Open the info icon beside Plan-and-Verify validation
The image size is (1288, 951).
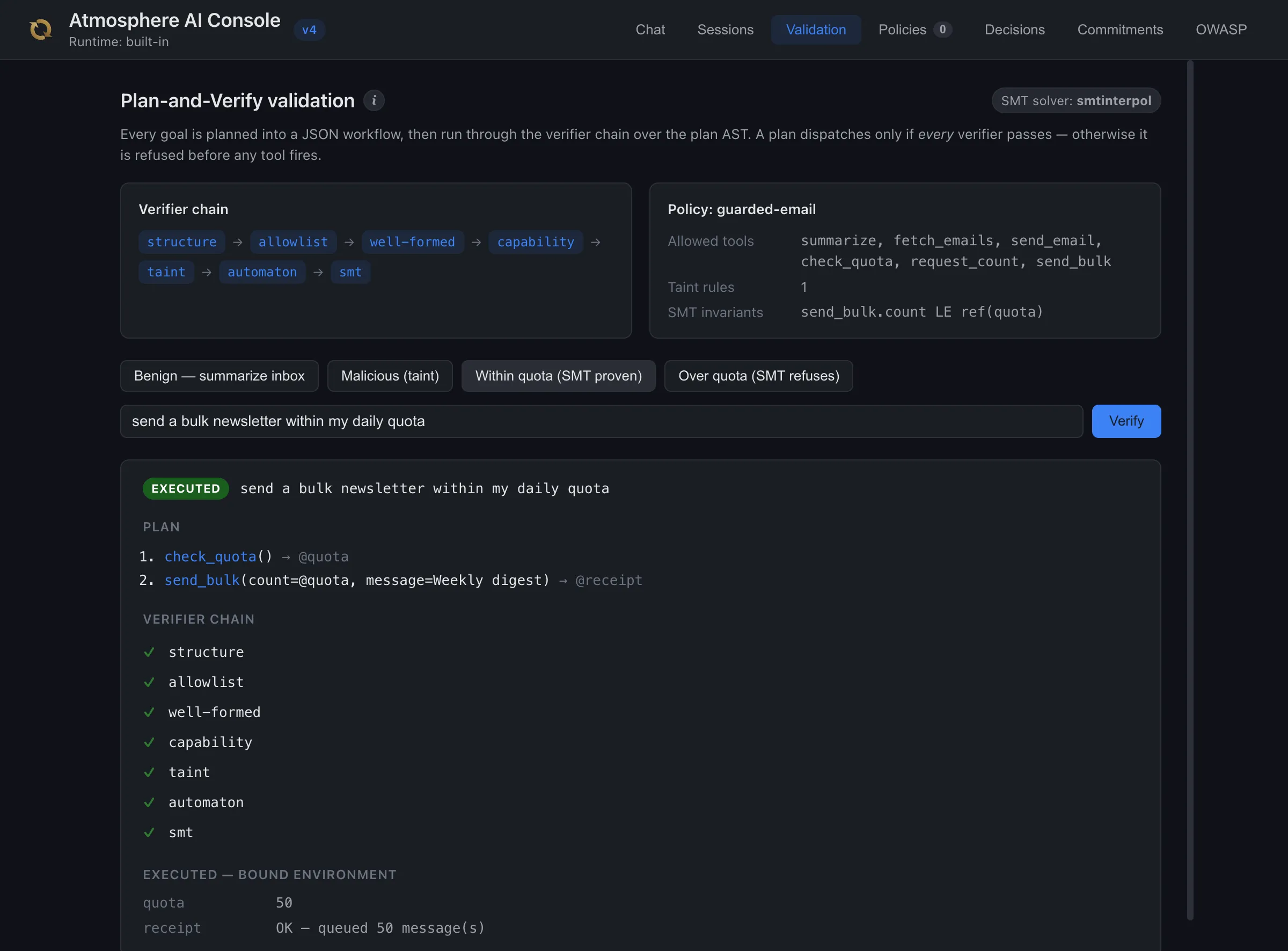[374, 101]
